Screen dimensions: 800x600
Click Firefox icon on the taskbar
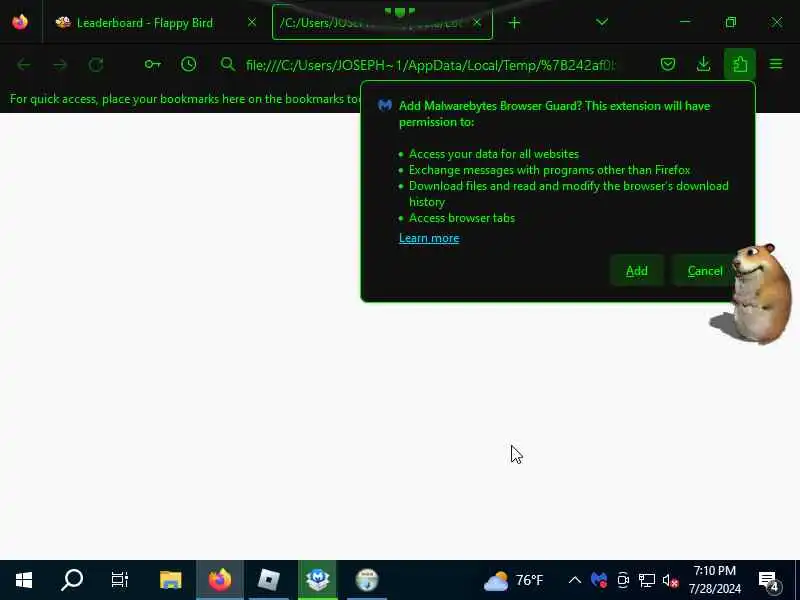220,580
